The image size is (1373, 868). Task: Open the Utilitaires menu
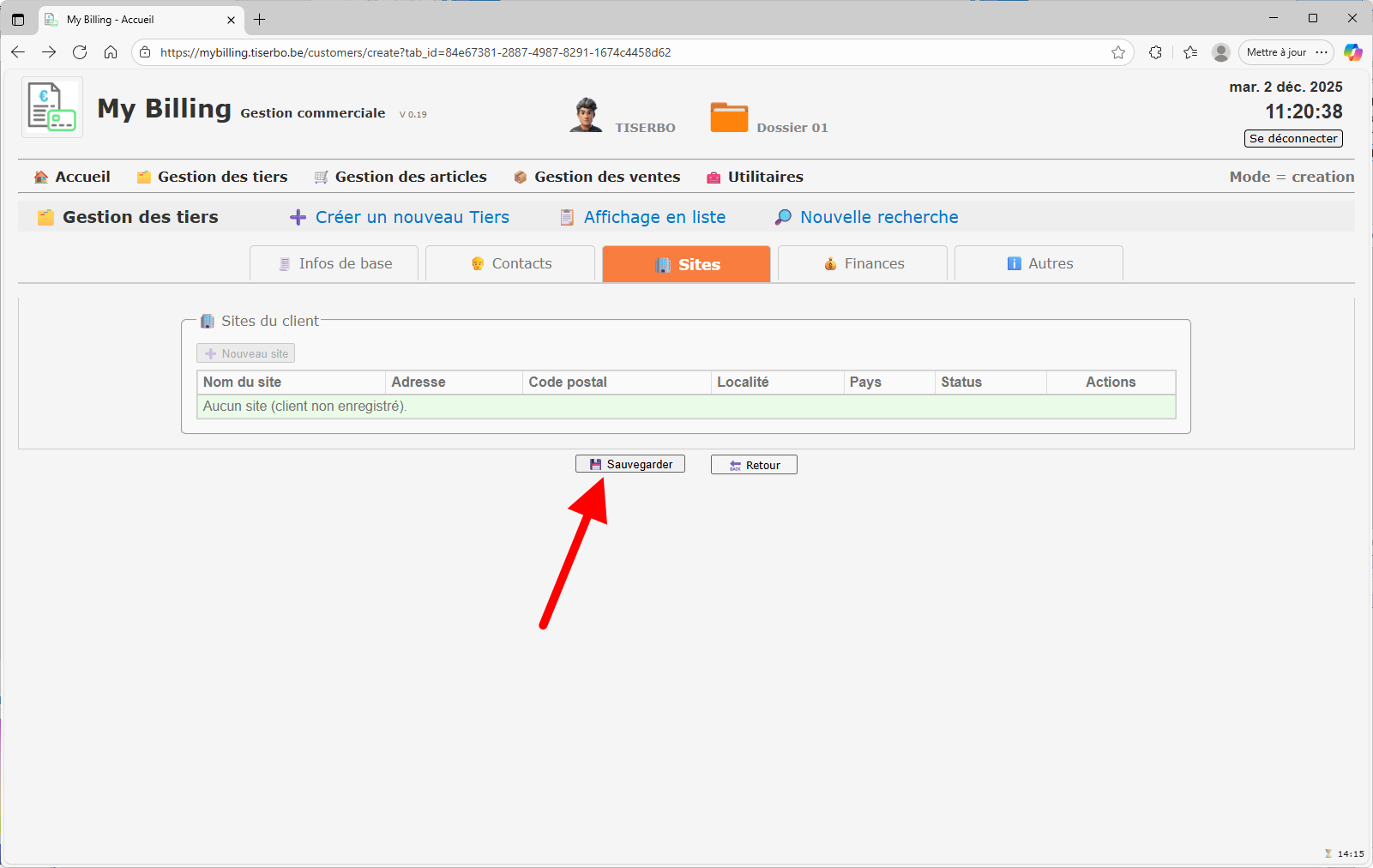click(x=755, y=177)
